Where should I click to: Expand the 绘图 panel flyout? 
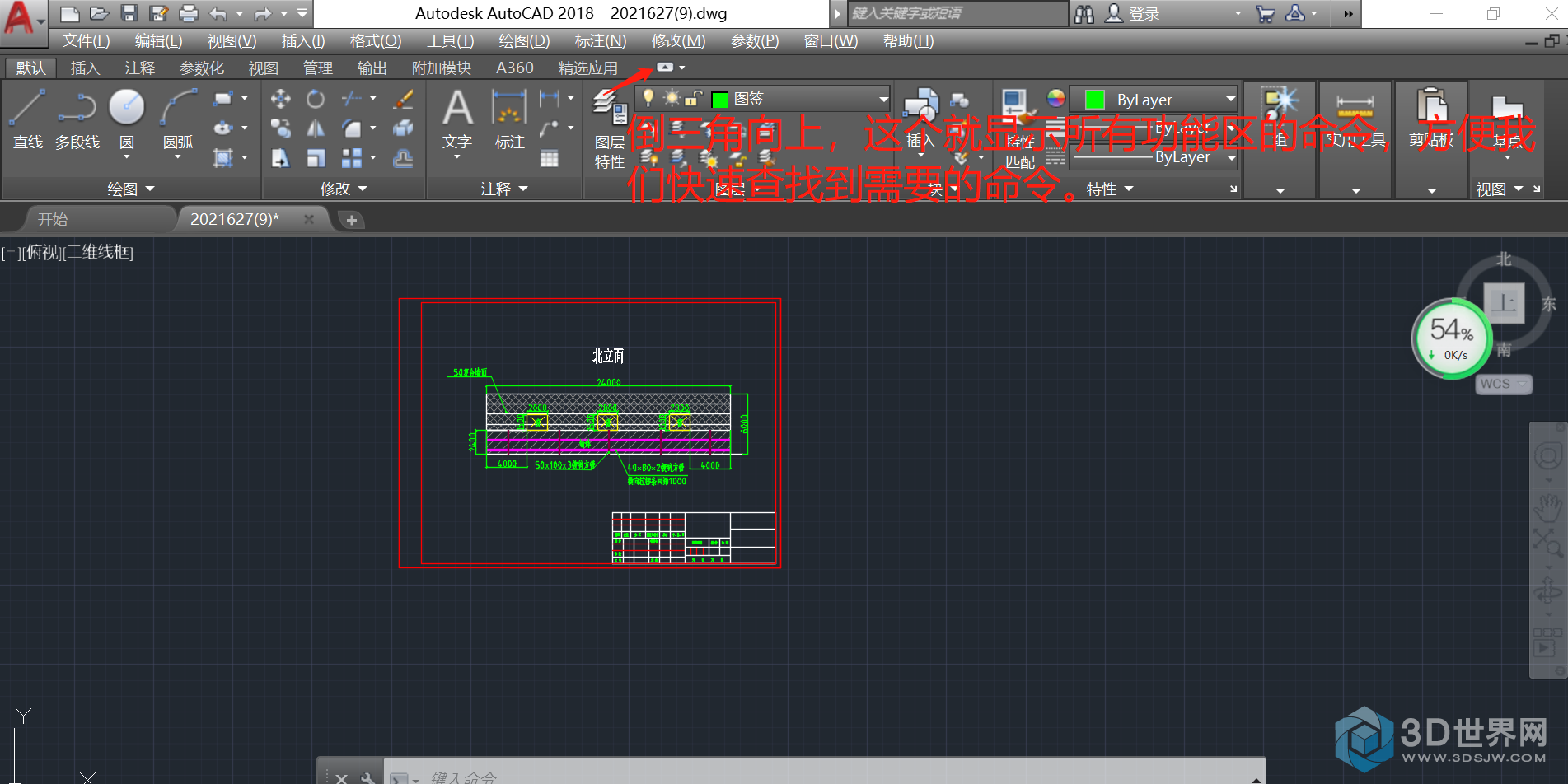click(x=131, y=189)
